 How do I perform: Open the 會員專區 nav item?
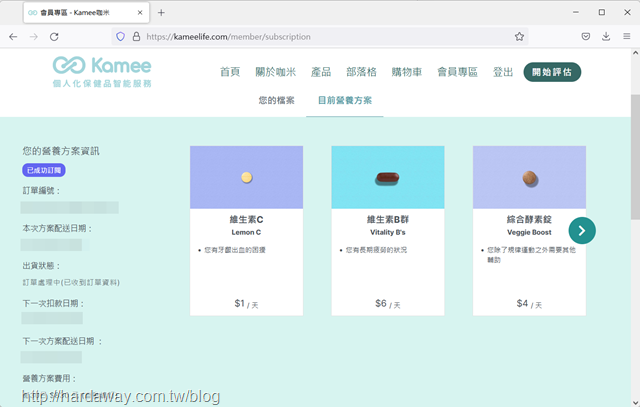point(457,72)
